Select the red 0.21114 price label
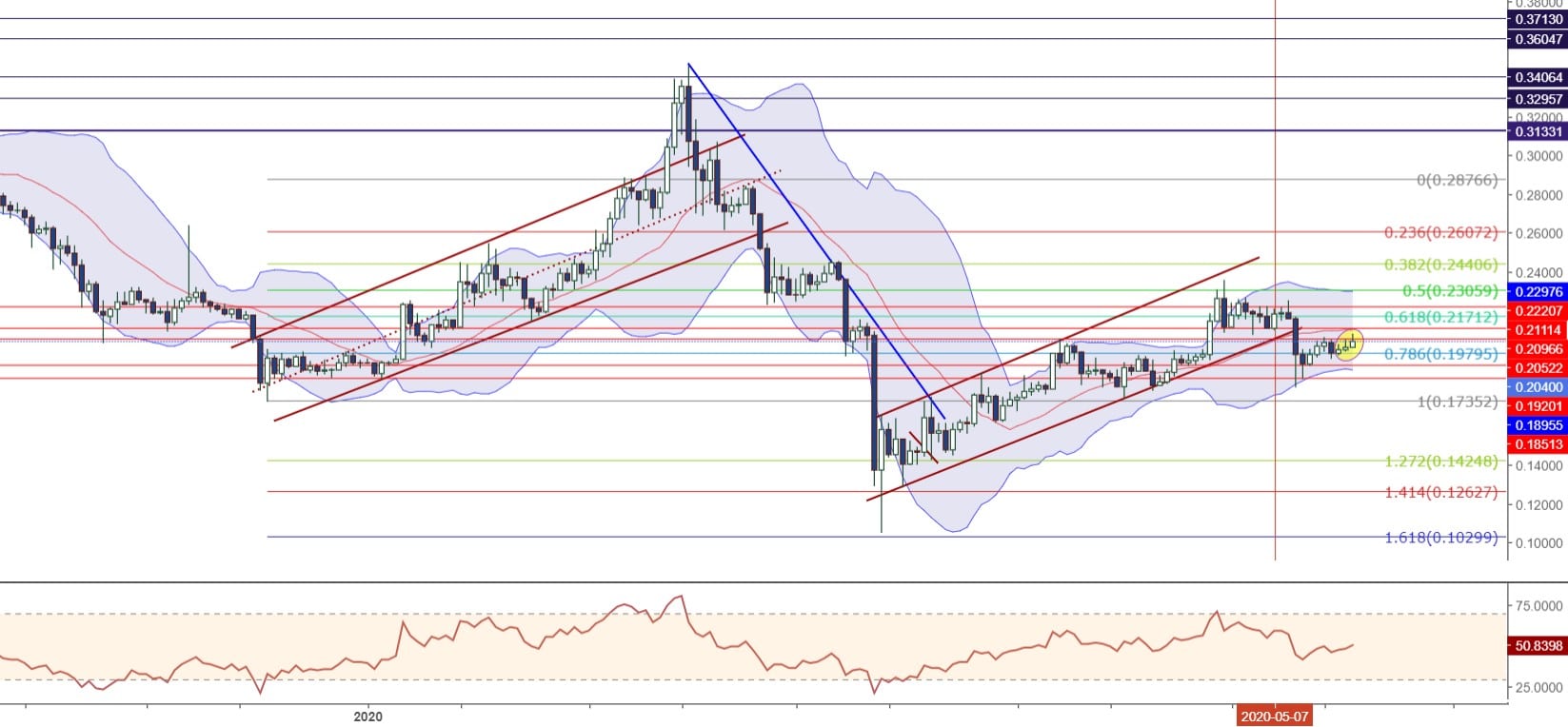The width and height of the screenshot is (1568, 727). (x=1538, y=330)
